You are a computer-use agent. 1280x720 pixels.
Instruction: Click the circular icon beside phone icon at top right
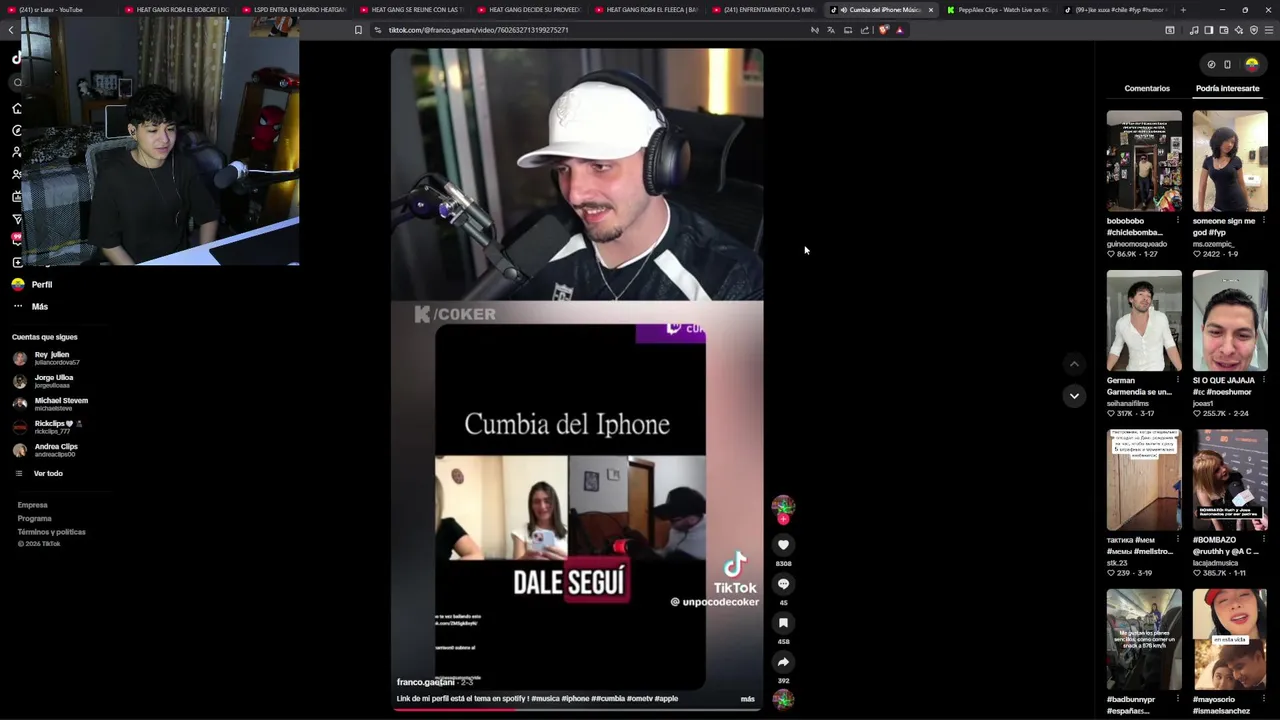(x=1211, y=65)
